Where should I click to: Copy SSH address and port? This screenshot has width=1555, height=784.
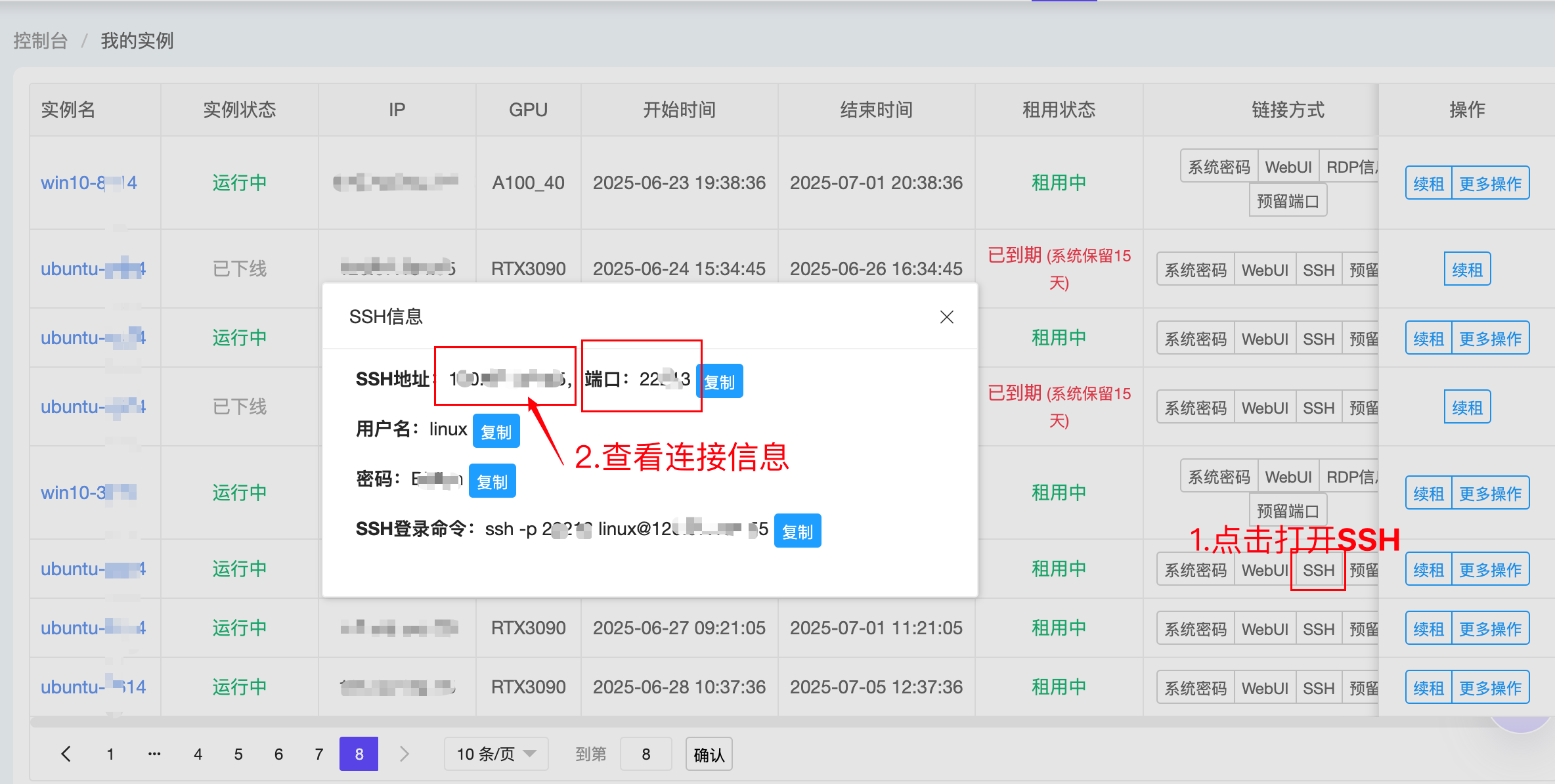coord(719,381)
